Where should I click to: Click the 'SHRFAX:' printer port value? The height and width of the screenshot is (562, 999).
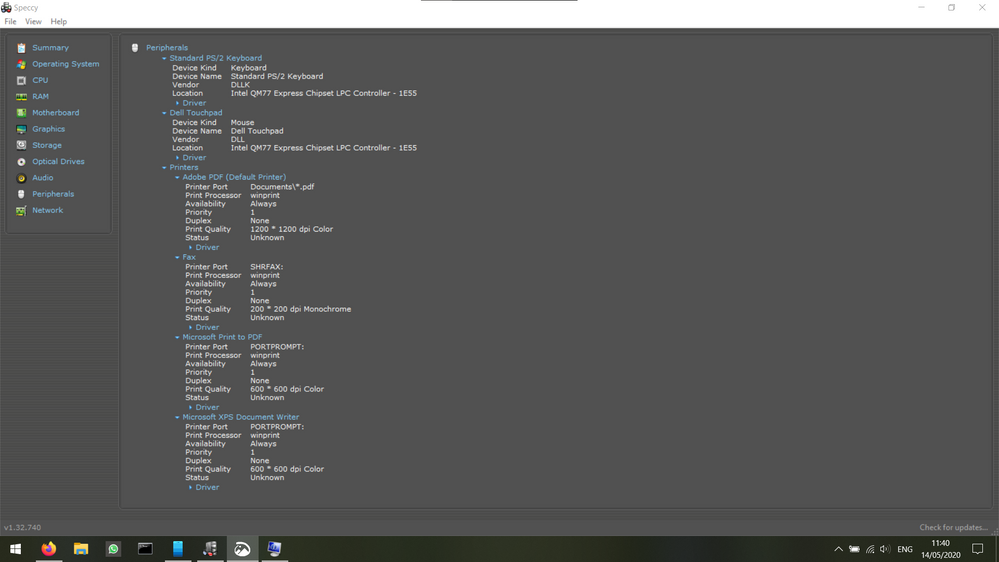pyautogui.click(x=266, y=267)
